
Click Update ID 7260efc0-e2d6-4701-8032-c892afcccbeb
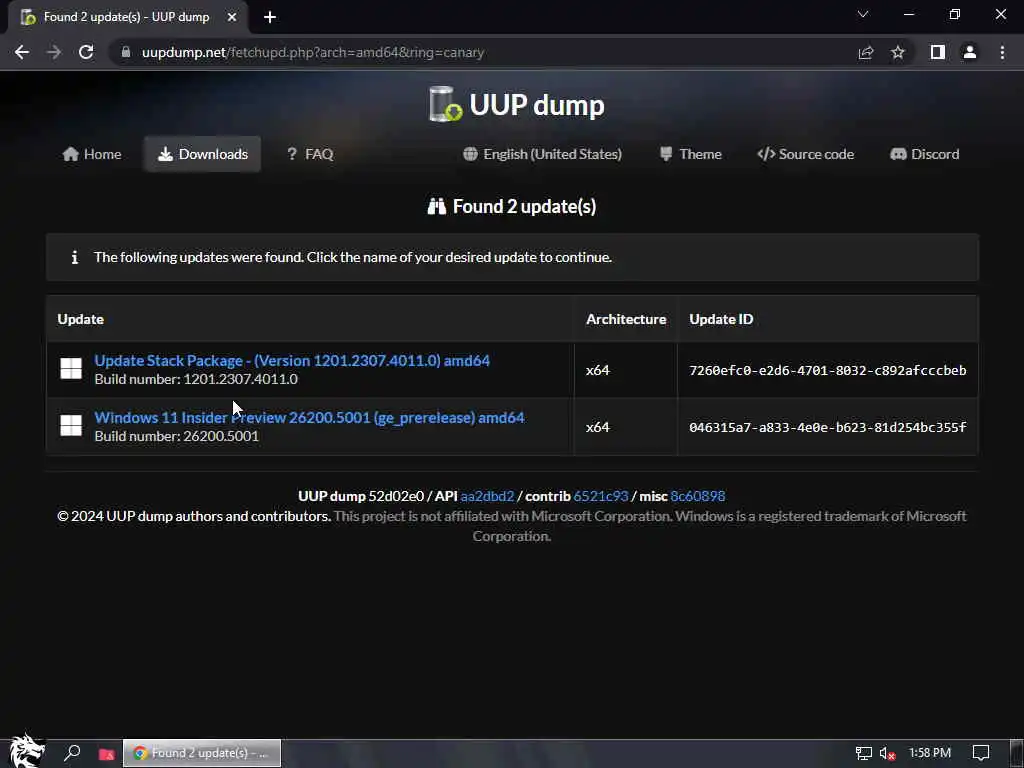[827, 370]
